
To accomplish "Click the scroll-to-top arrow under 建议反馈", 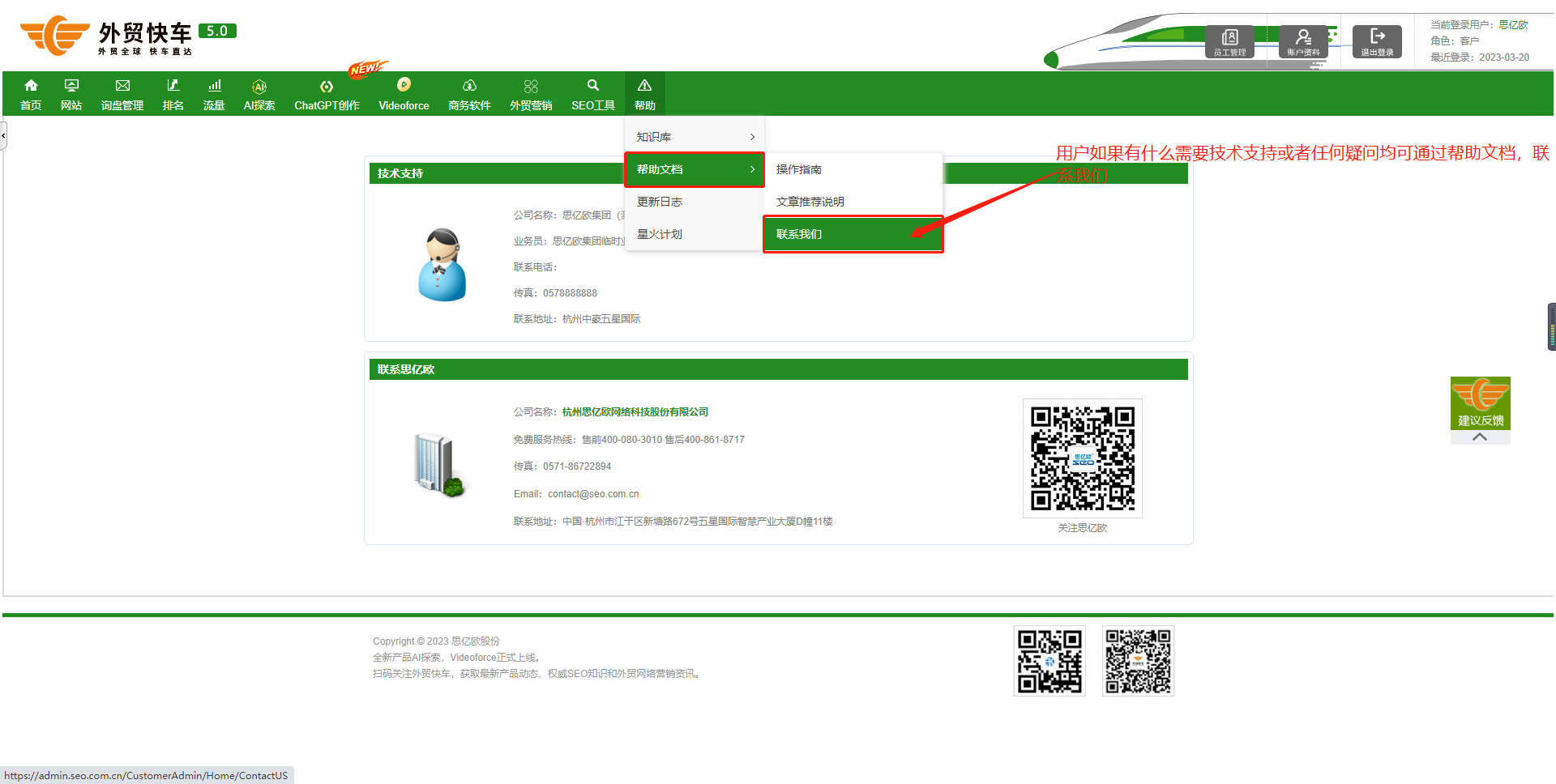I will (x=1480, y=437).
